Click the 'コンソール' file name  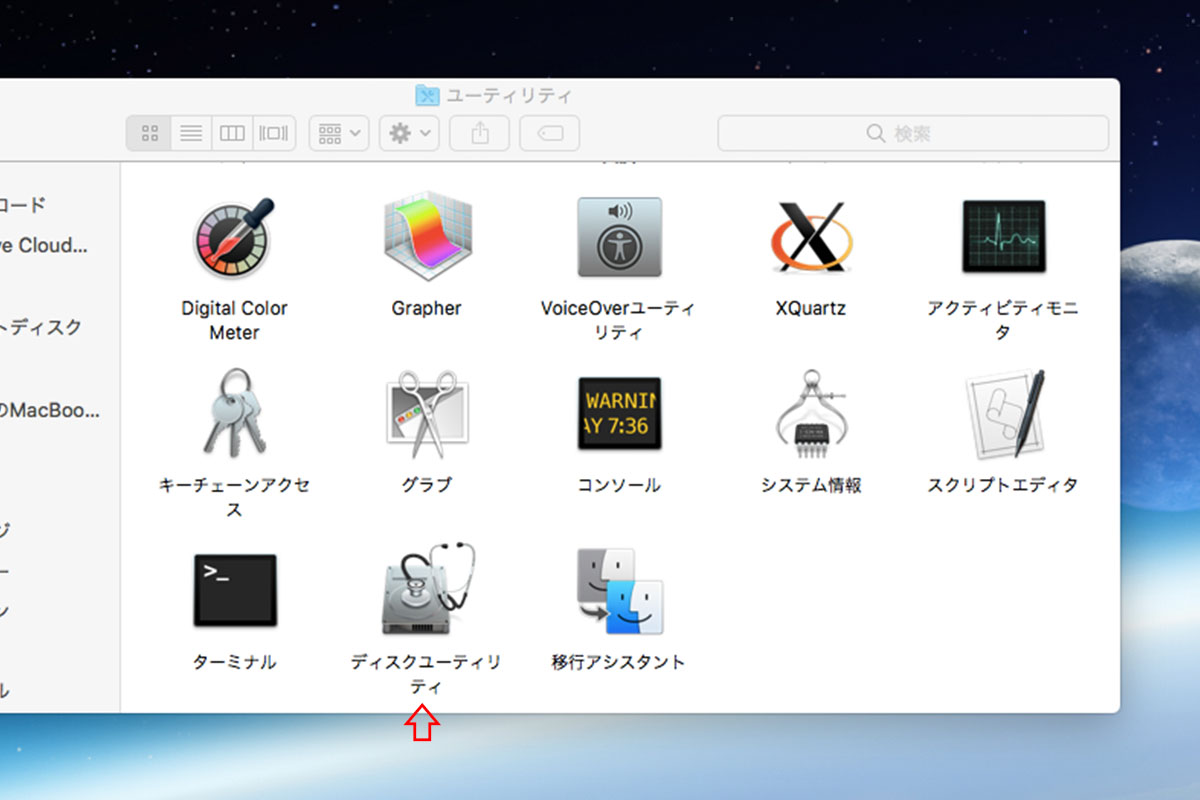coord(619,485)
